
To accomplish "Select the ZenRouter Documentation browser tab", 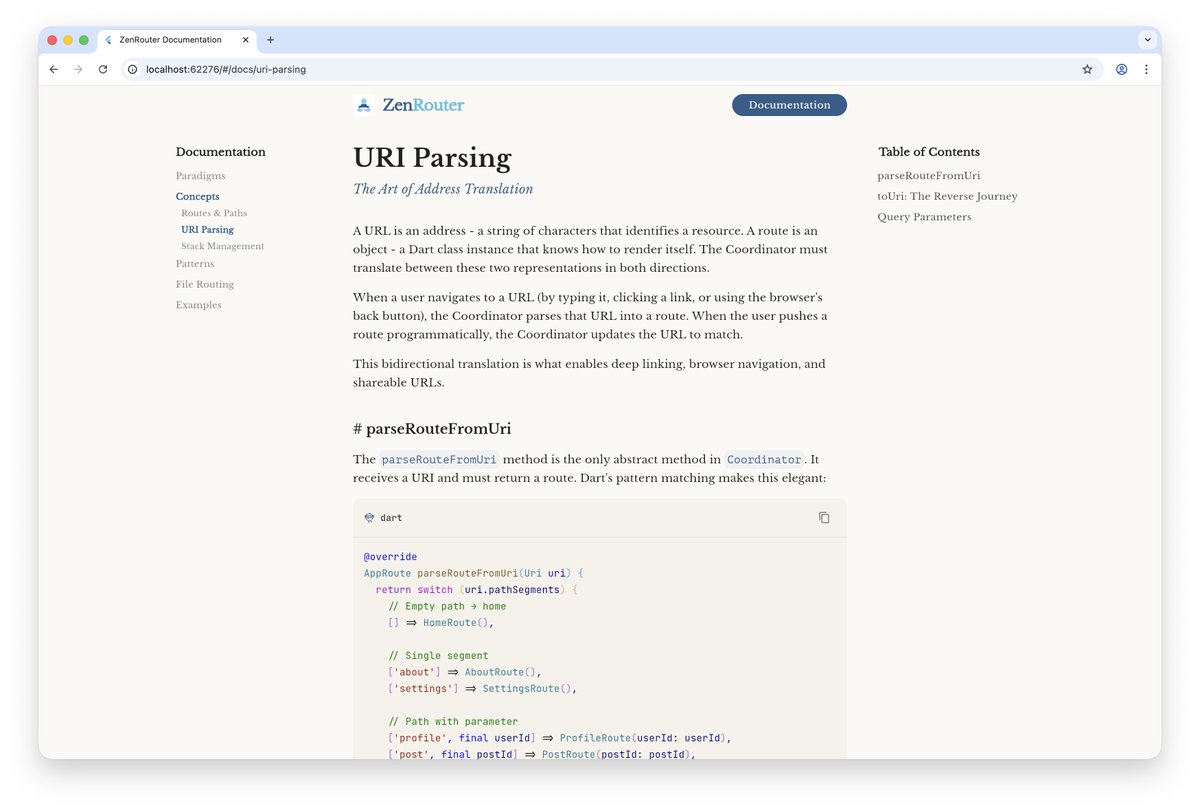I will [x=177, y=40].
